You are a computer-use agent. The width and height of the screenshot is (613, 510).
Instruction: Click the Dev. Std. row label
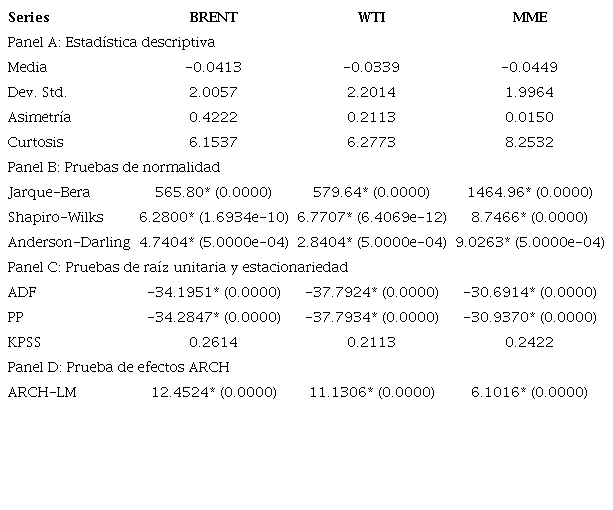tap(37, 92)
